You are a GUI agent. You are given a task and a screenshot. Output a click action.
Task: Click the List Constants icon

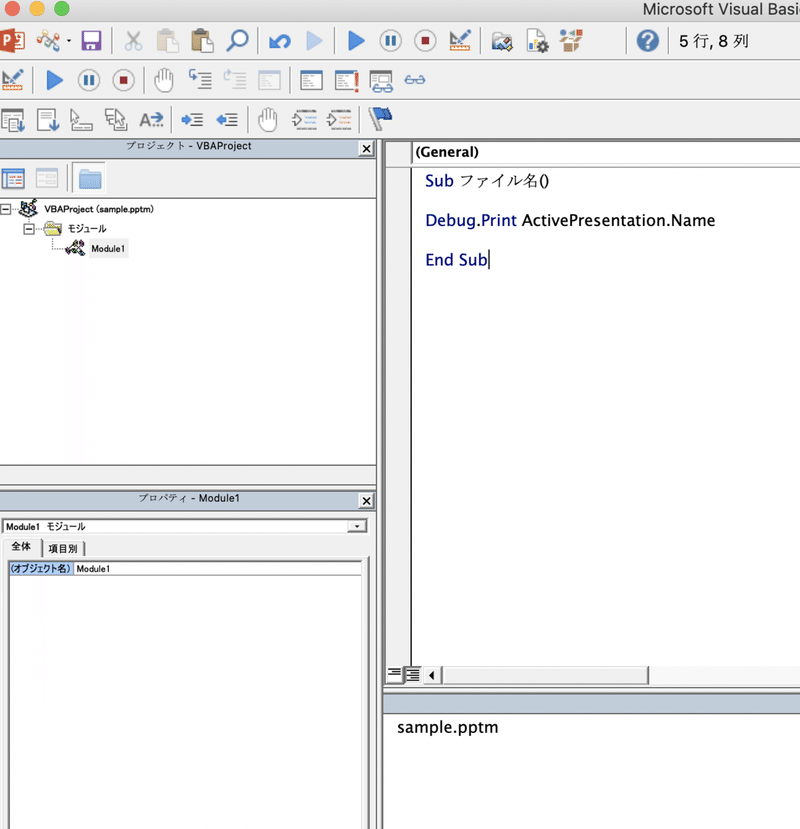(48, 120)
